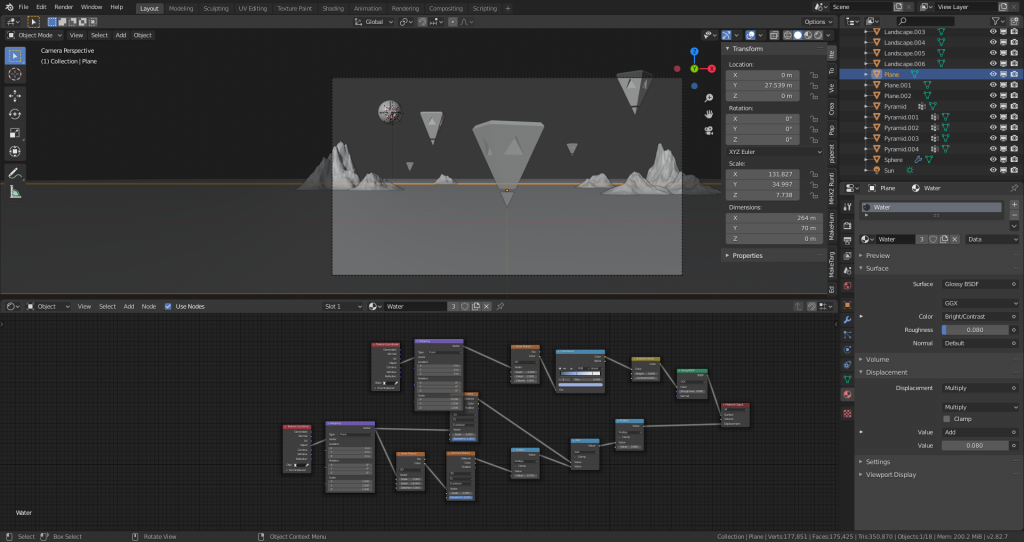The height and width of the screenshot is (542, 1024).
Task: Uncheck the Use Nodes checkbox
Action: [167, 306]
